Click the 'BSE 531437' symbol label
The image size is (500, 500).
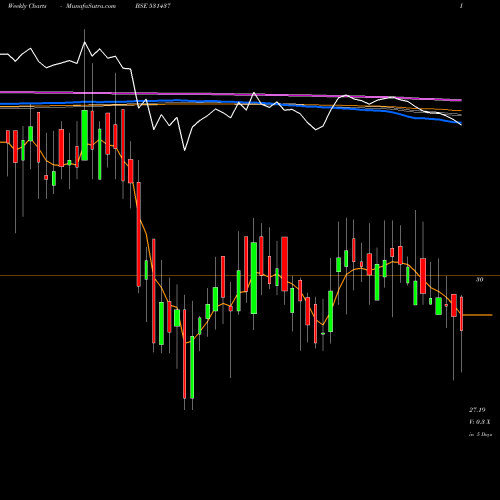click(153, 6)
